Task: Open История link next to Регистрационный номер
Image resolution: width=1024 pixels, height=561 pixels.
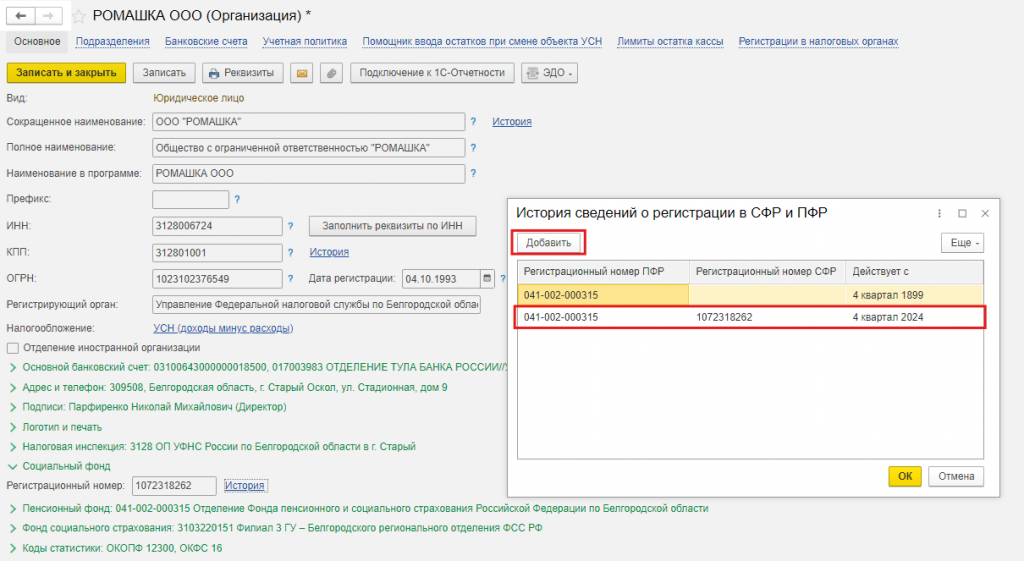Action: pyautogui.click(x=245, y=486)
